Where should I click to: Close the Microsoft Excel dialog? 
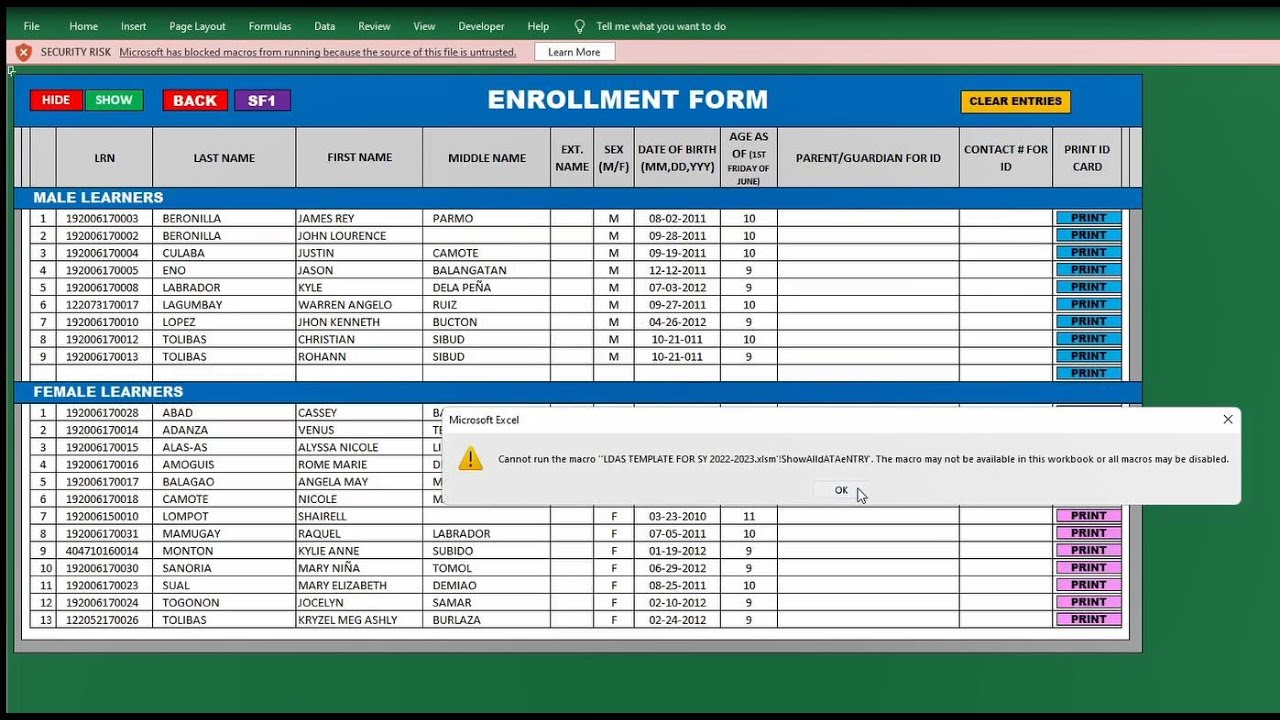click(1228, 420)
